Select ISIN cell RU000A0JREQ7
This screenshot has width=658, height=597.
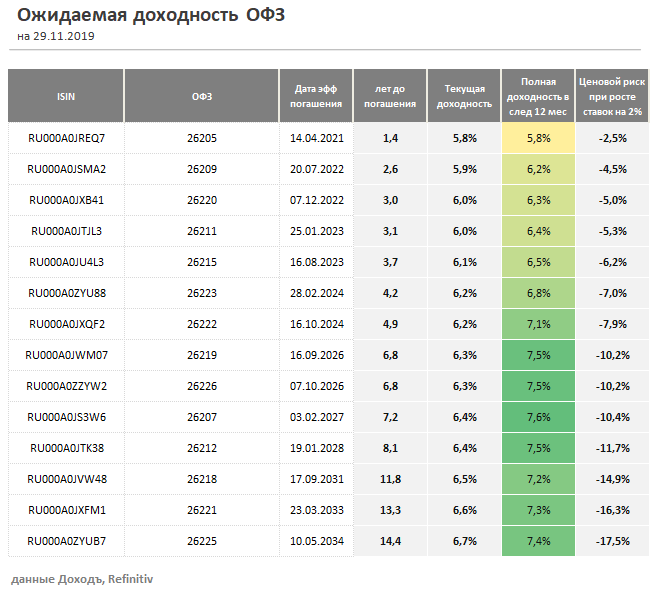pyautogui.click(x=66, y=138)
